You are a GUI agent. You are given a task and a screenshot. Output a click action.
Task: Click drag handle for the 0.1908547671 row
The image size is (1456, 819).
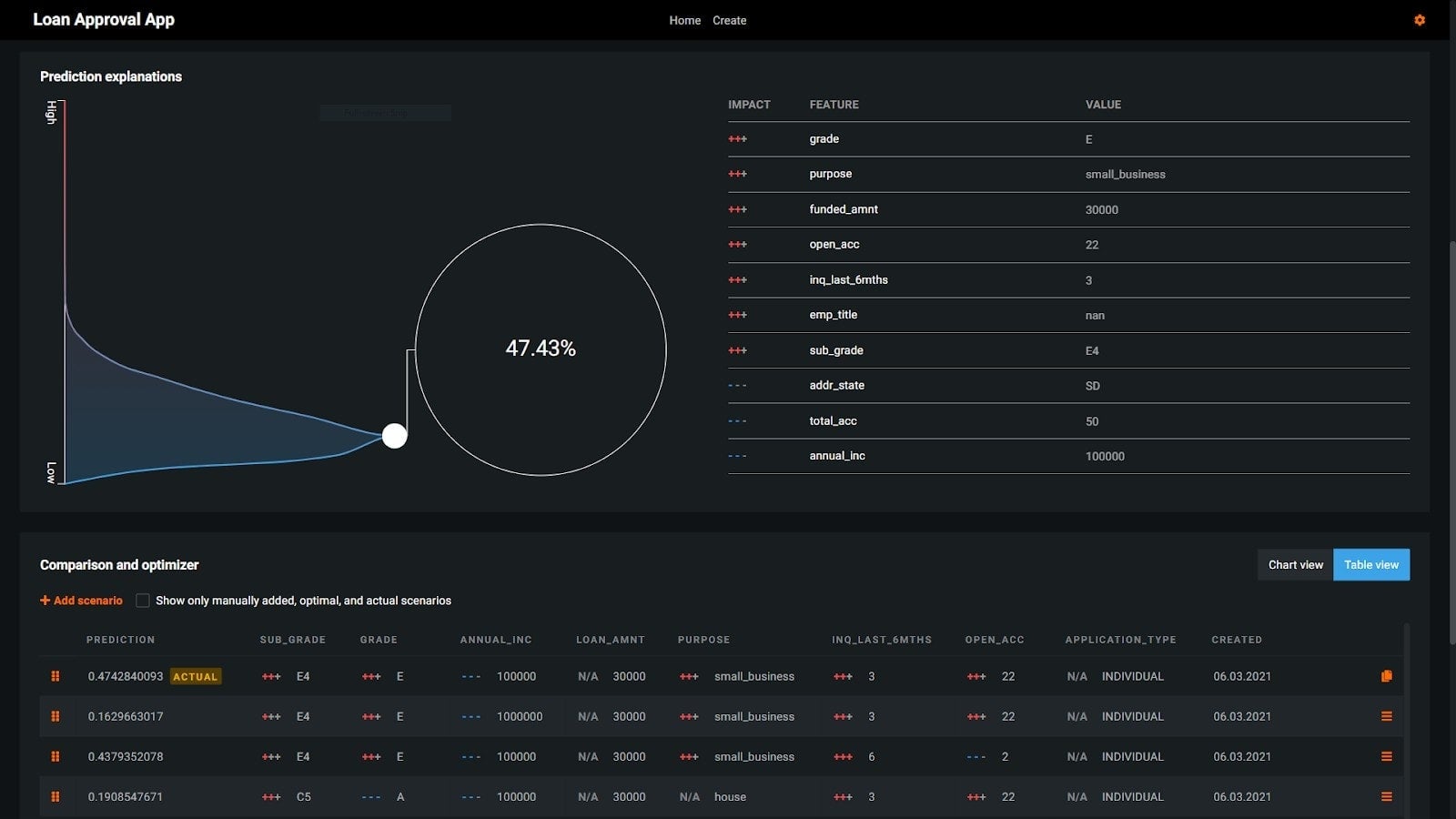56,796
